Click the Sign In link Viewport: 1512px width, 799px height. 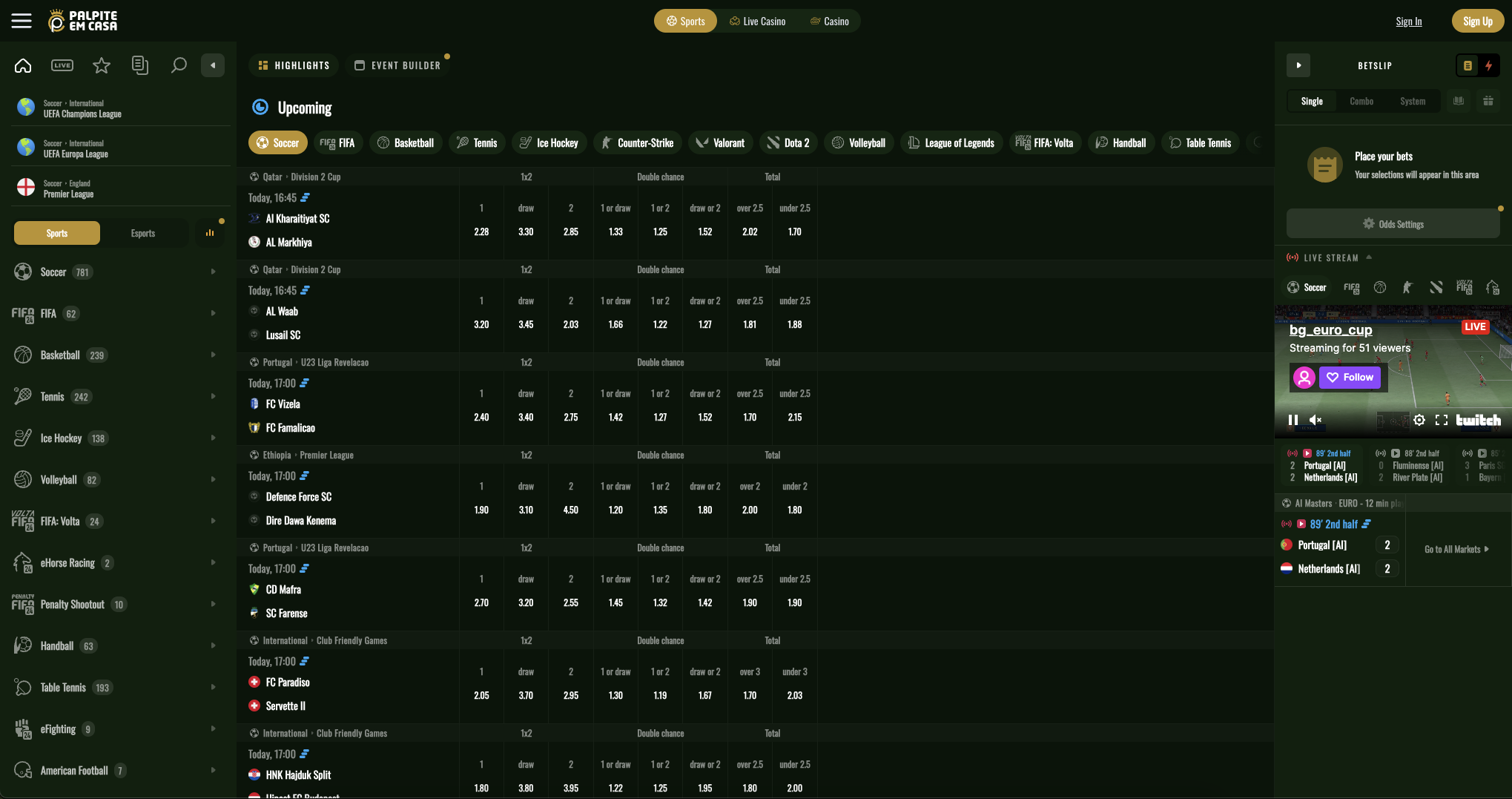(x=1408, y=21)
